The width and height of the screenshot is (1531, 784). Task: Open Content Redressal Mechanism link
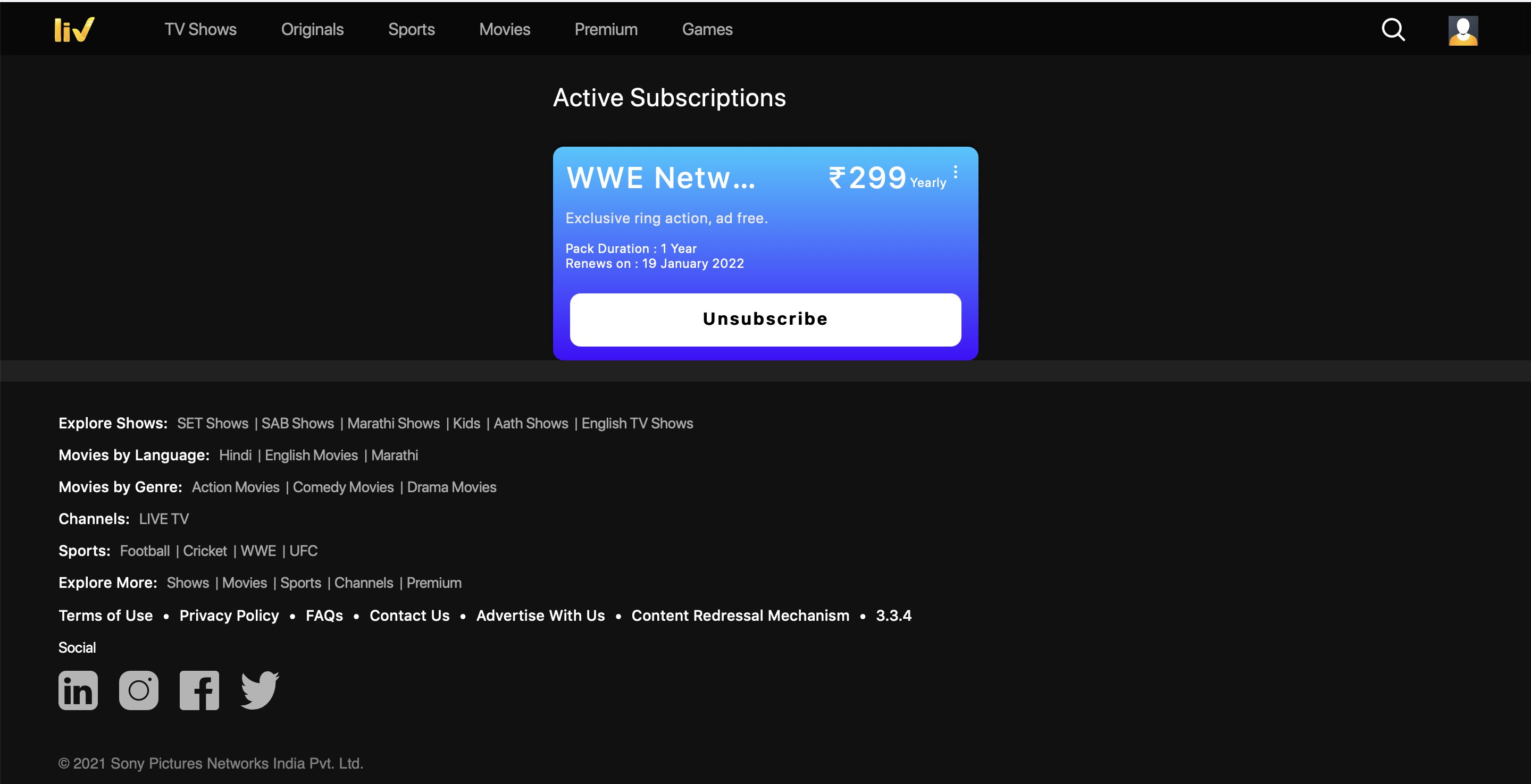coord(740,616)
